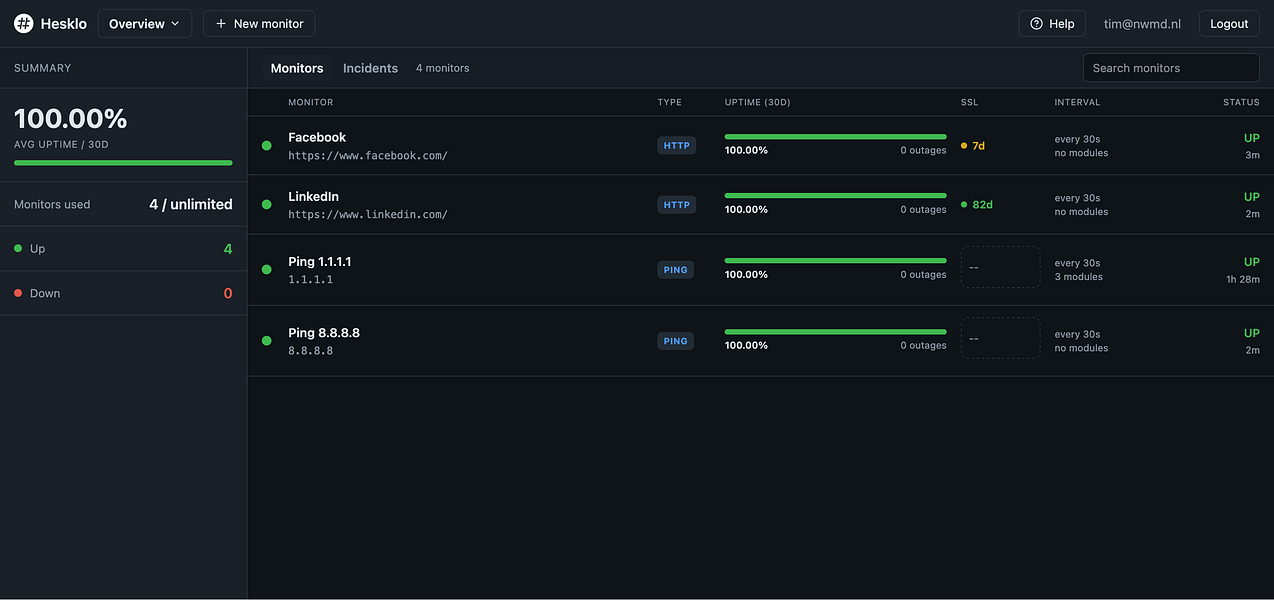Screen dimensions: 1274x600
Task: Select the Monitors tab
Action: click(297, 68)
